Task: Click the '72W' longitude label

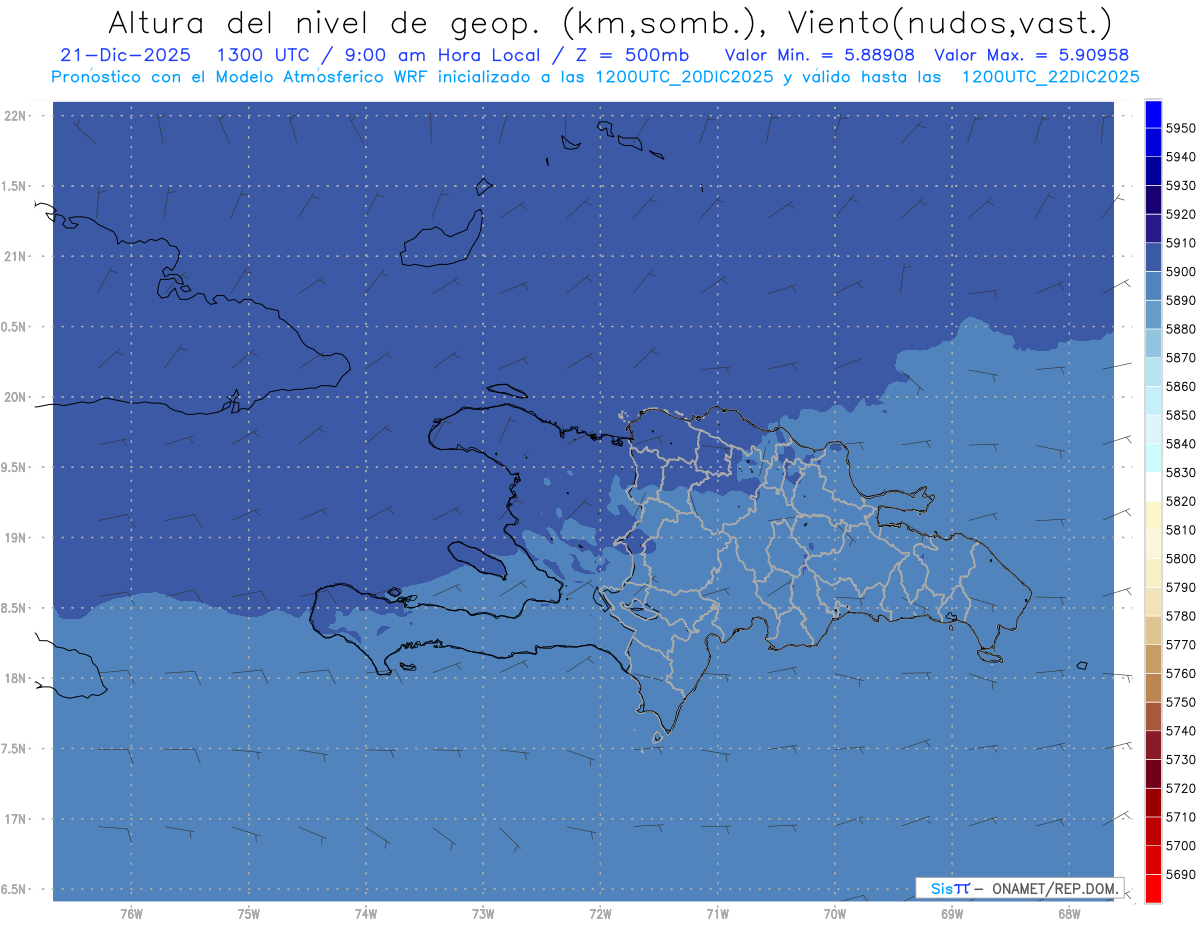Action: (600, 914)
